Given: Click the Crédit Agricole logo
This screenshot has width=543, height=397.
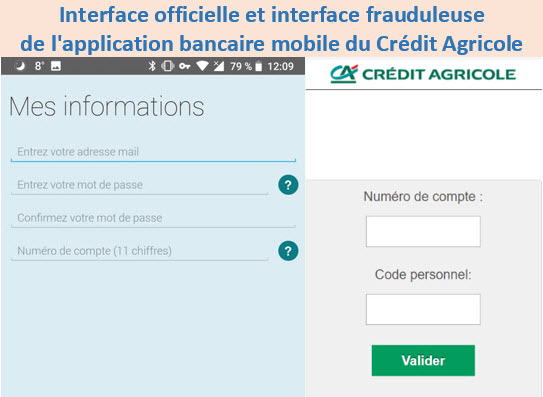Looking at the screenshot, I should coord(423,74).
